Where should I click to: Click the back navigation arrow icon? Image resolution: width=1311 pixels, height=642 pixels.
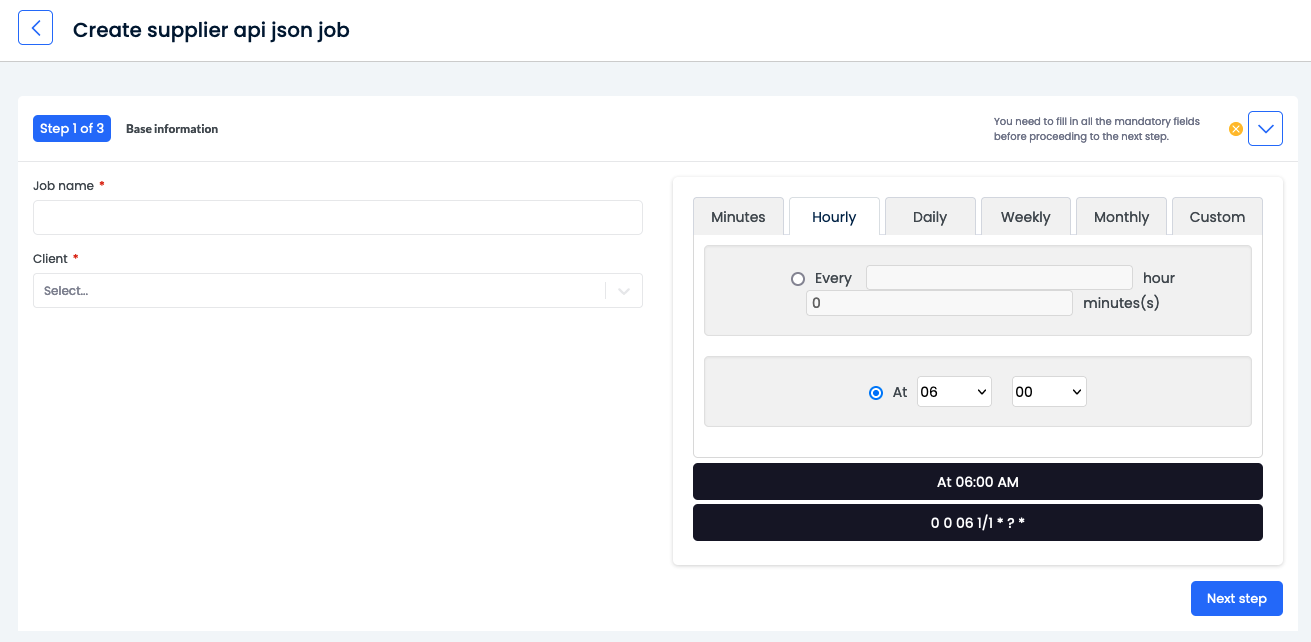point(35,27)
